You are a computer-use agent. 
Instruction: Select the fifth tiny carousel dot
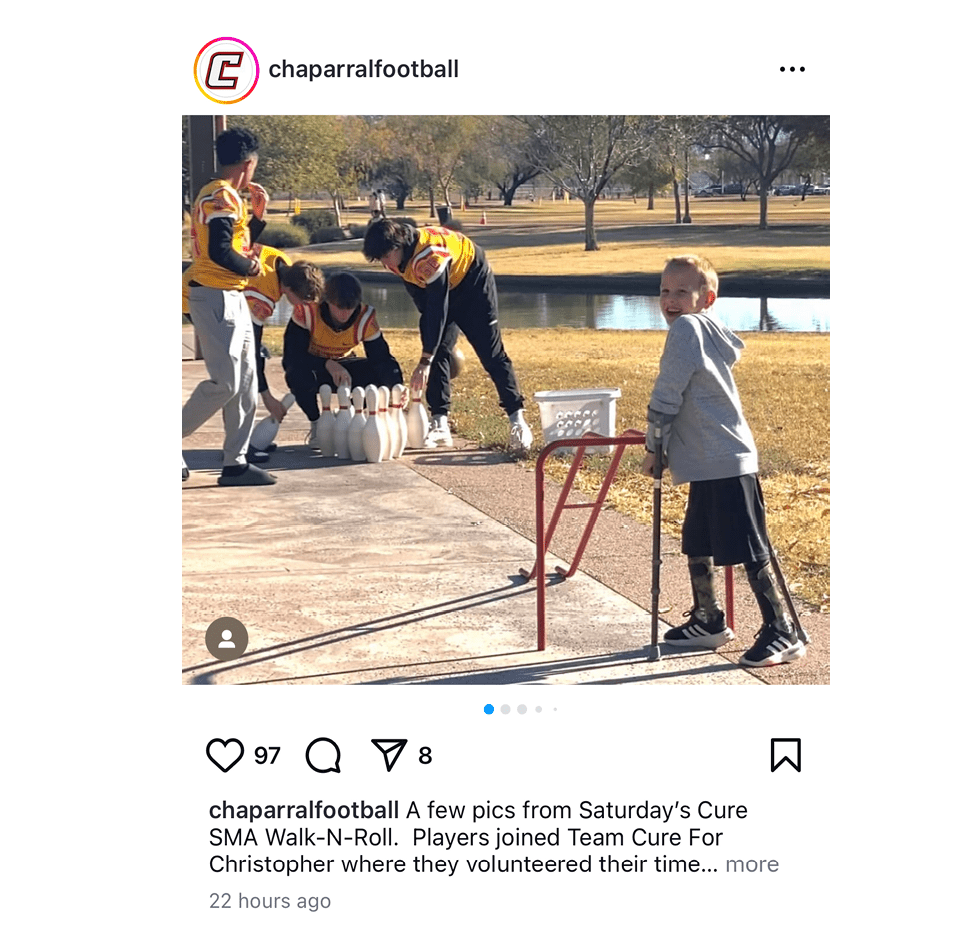point(555,709)
